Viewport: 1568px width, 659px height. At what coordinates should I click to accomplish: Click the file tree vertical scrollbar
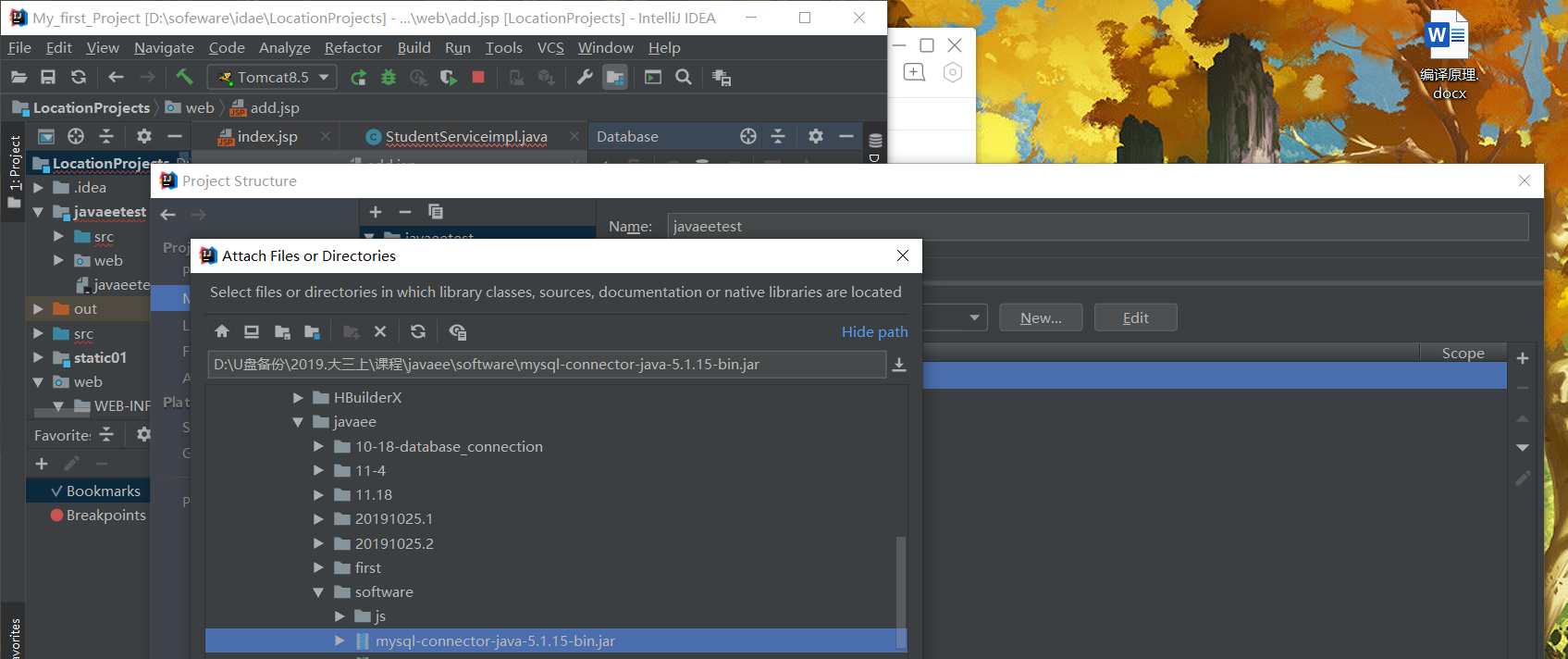click(x=901, y=592)
